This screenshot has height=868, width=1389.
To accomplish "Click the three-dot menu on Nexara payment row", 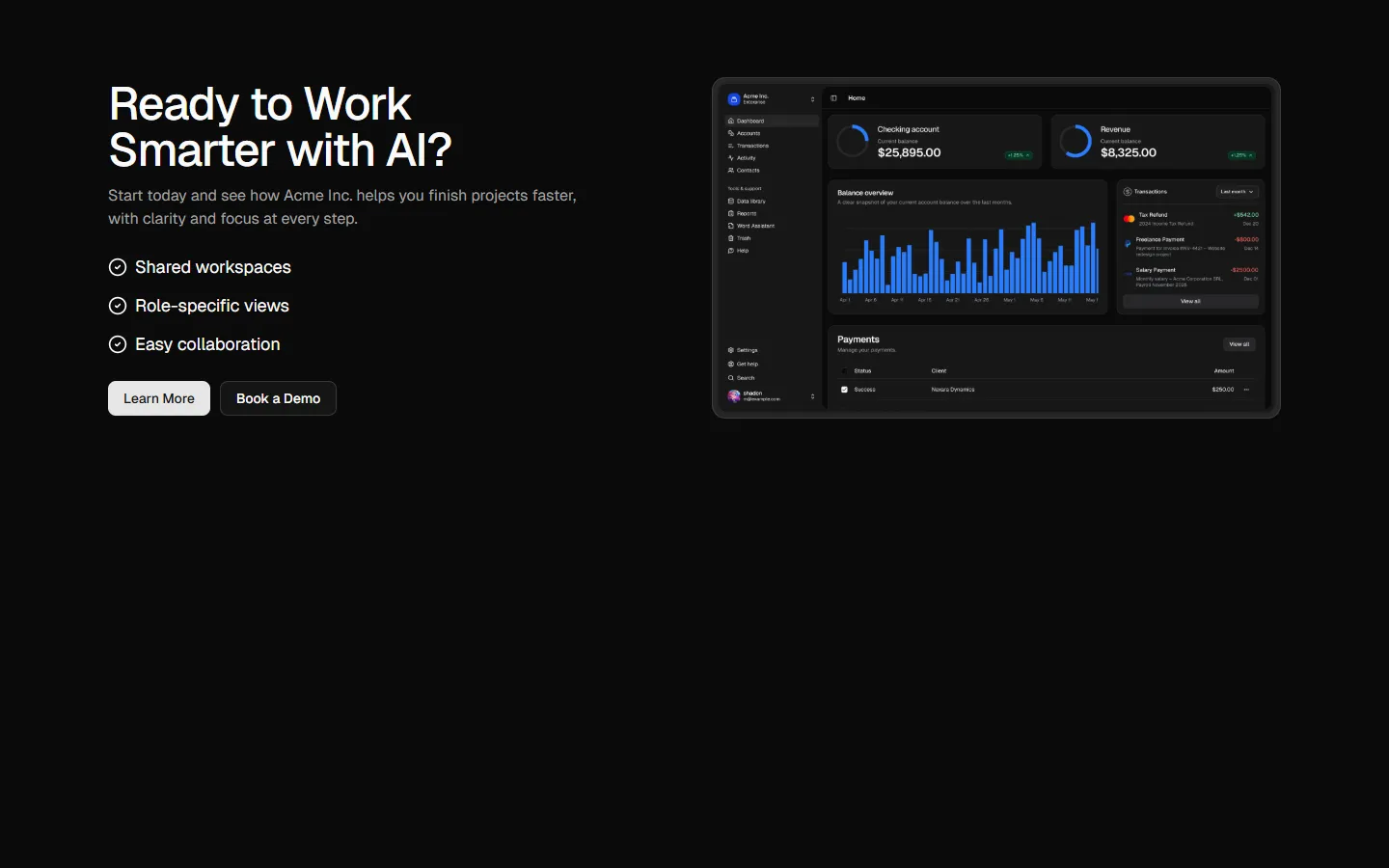I will [x=1246, y=390].
